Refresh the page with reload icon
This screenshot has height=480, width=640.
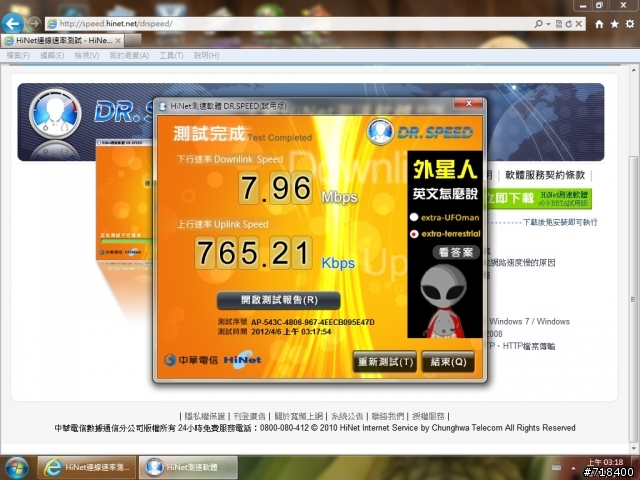pyautogui.click(x=569, y=24)
